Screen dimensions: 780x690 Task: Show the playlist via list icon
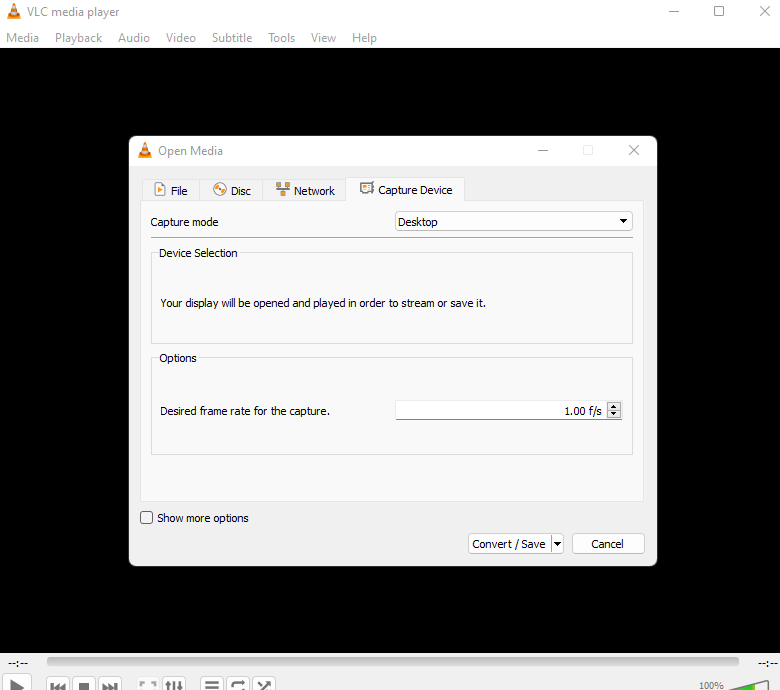212,685
